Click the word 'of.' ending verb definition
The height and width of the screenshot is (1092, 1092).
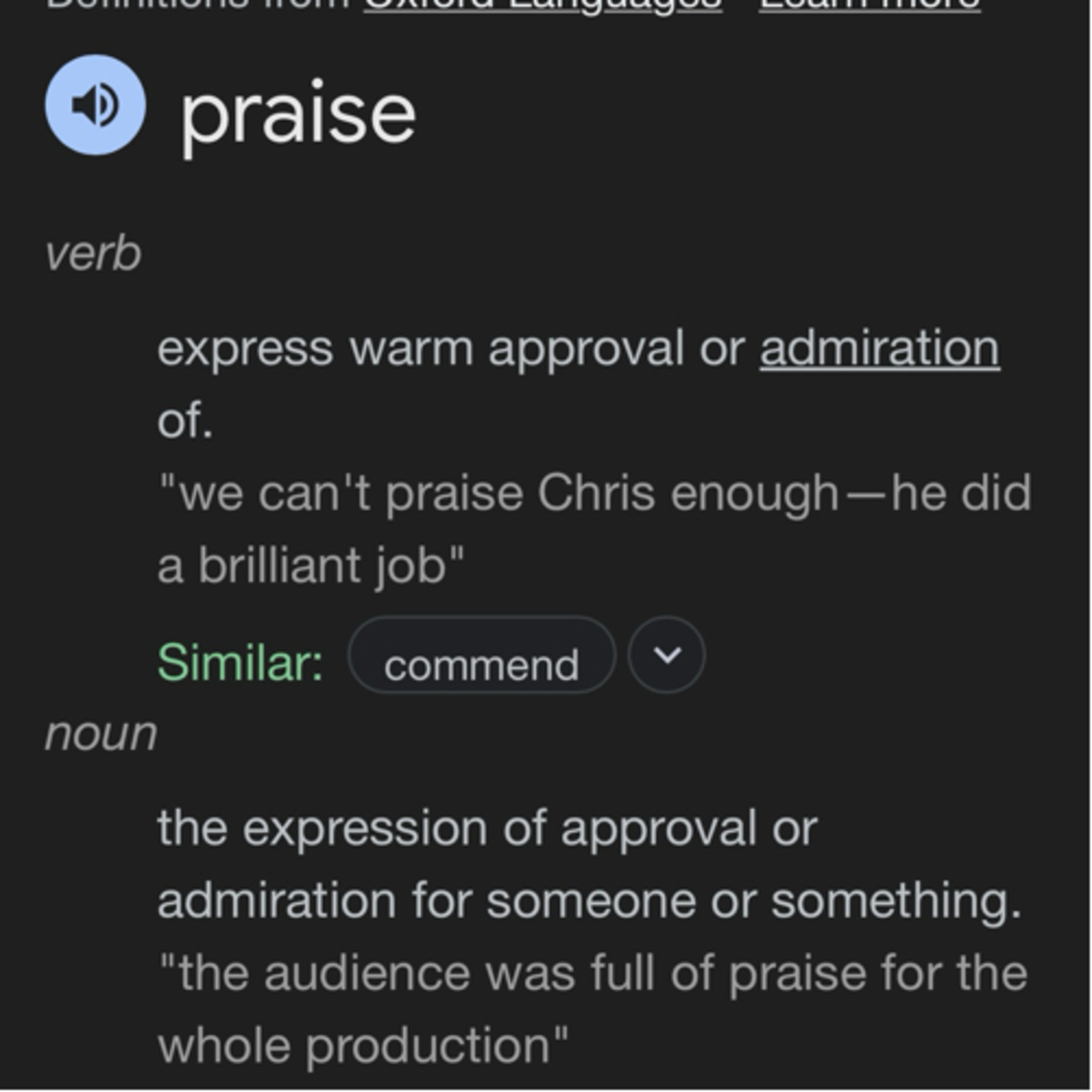tap(185, 421)
